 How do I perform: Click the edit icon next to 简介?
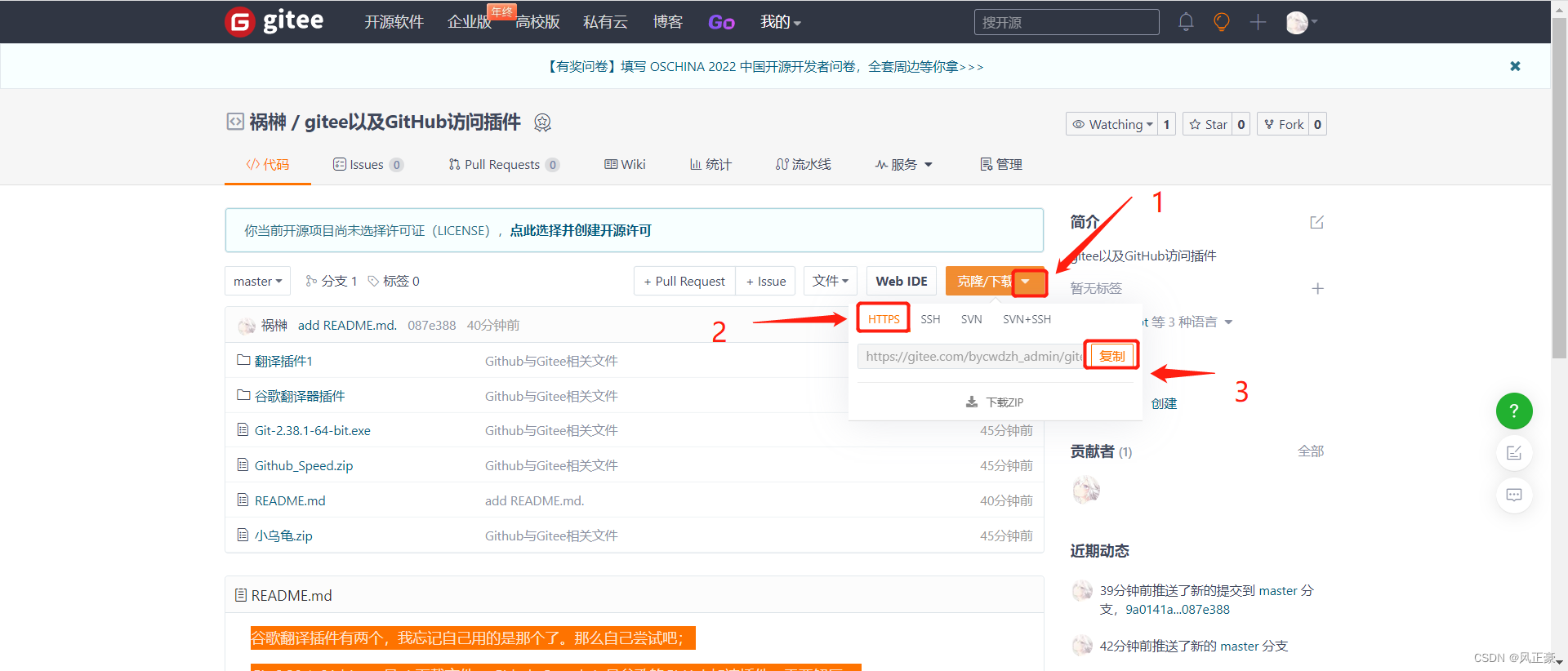[x=1316, y=222]
